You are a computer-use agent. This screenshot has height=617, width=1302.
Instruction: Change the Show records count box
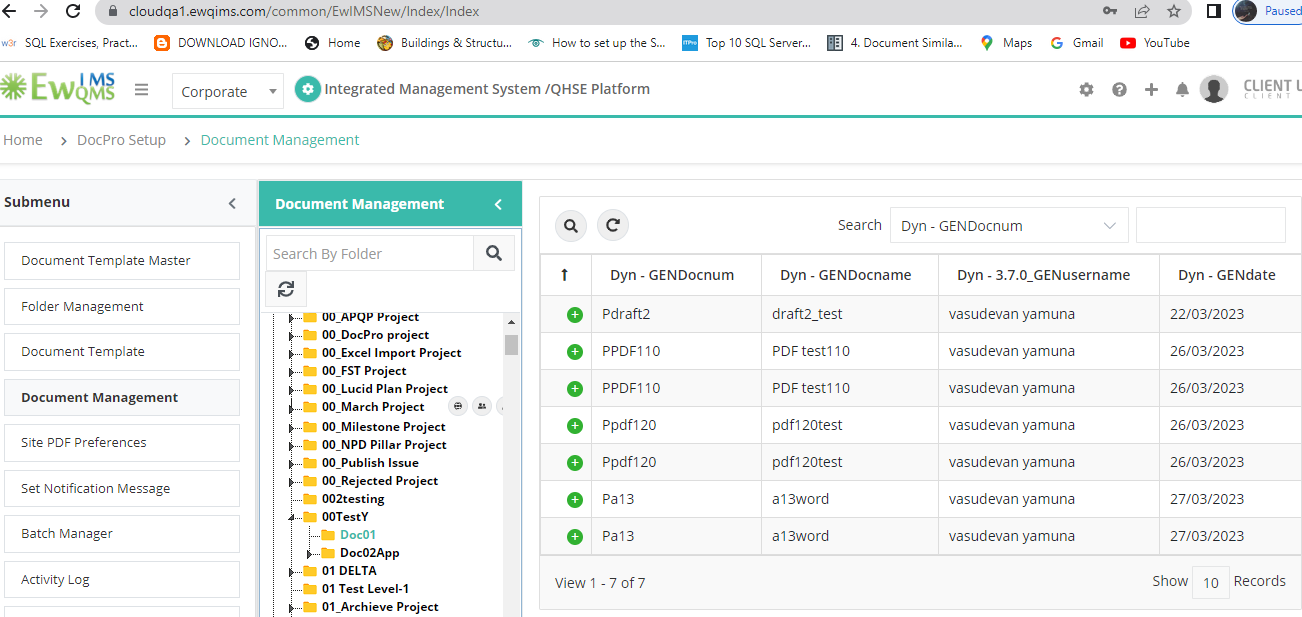pos(1210,582)
